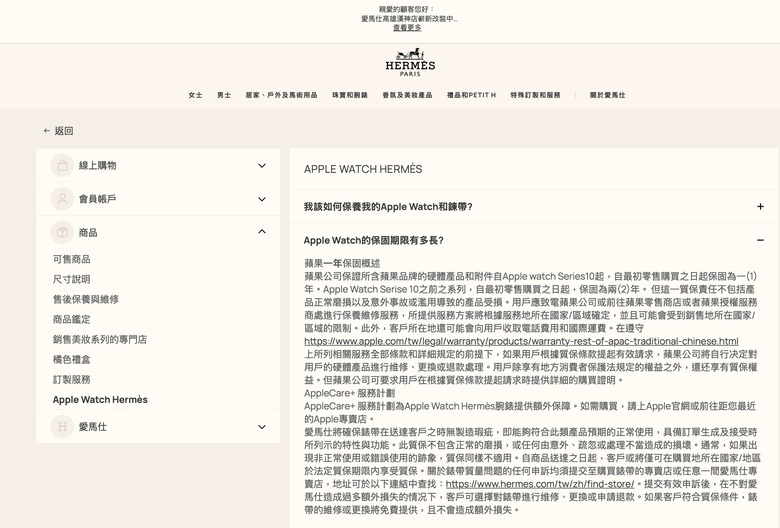This screenshot has width=780, height=528.
Task: Select 訂製服務 in sidebar
Action: [x=72, y=379]
